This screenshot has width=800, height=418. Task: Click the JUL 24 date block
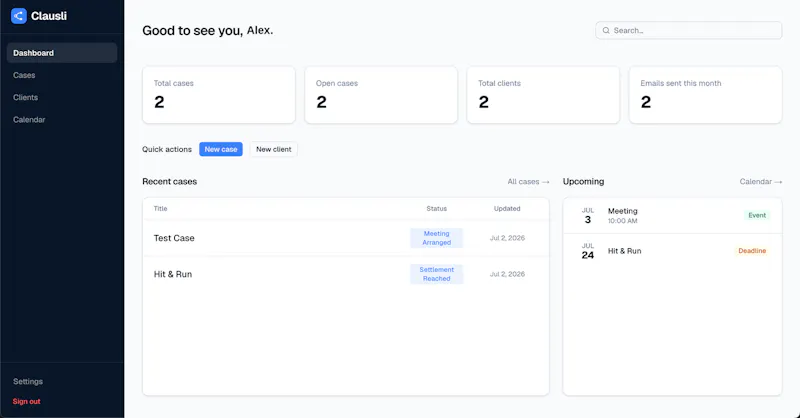point(588,251)
